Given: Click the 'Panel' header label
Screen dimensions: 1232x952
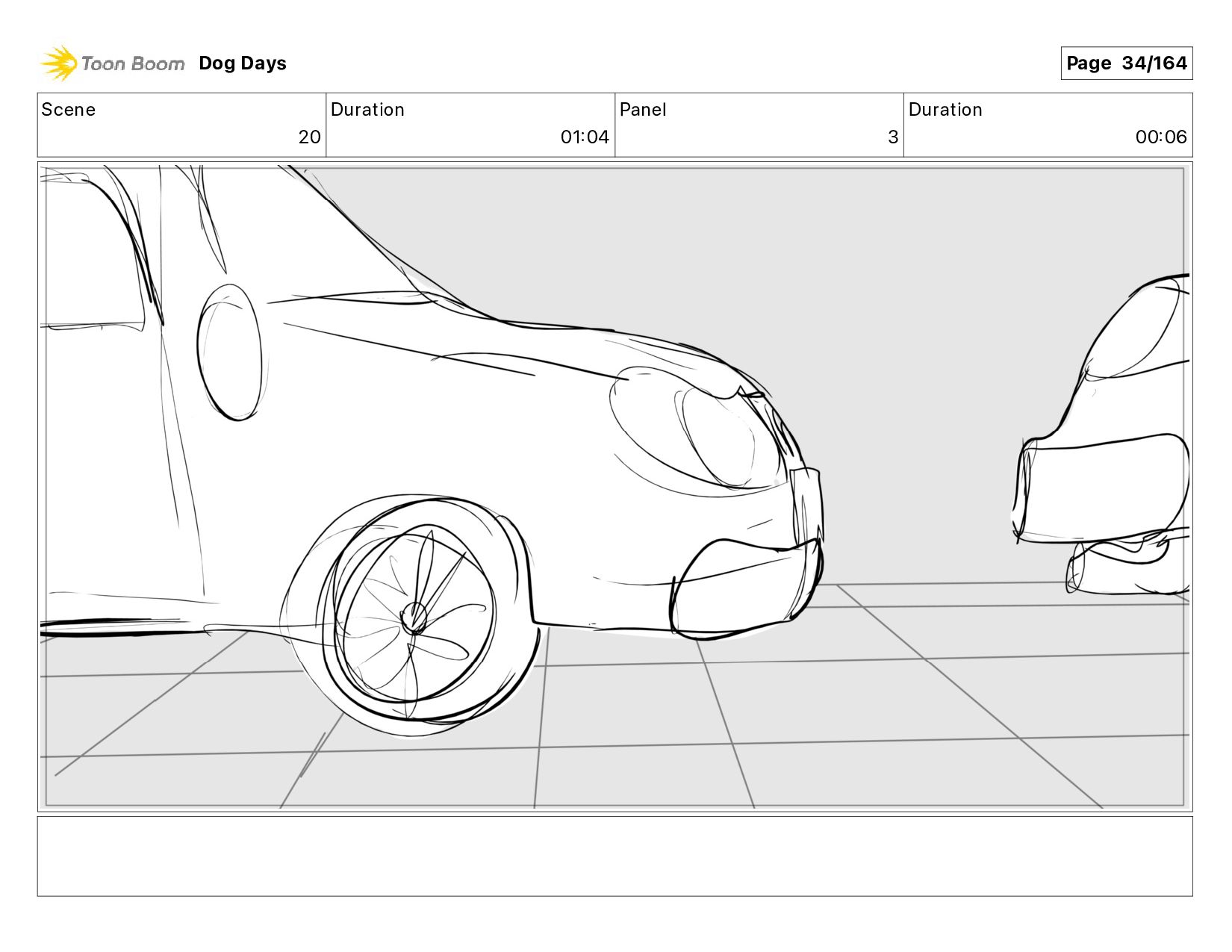Looking at the screenshot, I should pyautogui.click(x=643, y=110).
